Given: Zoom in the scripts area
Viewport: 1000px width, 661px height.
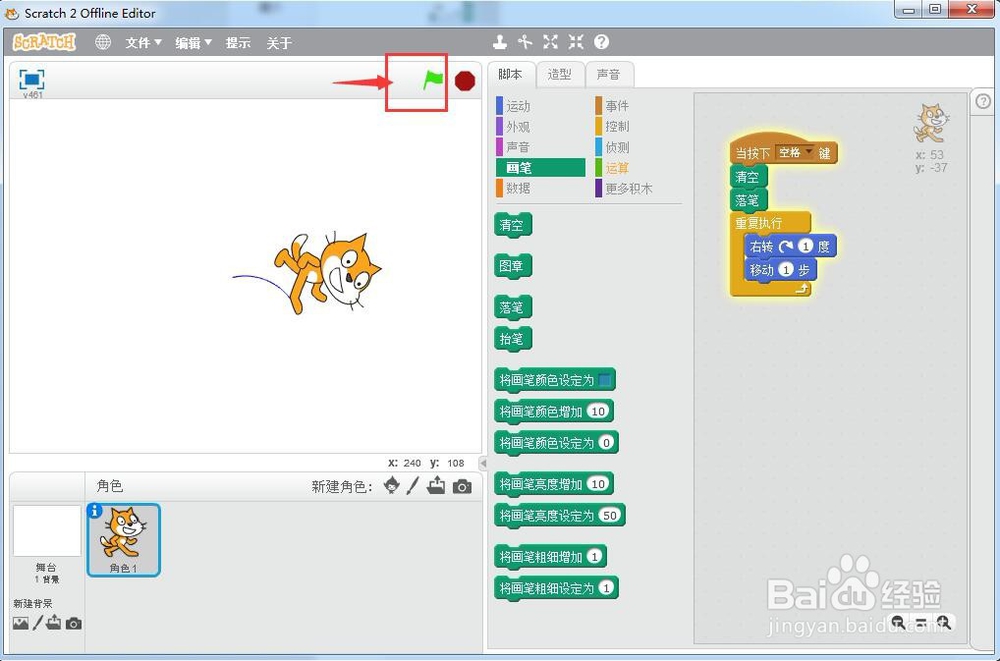Looking at the screenshot, I should pyautogui.click(x=944, y=623).
